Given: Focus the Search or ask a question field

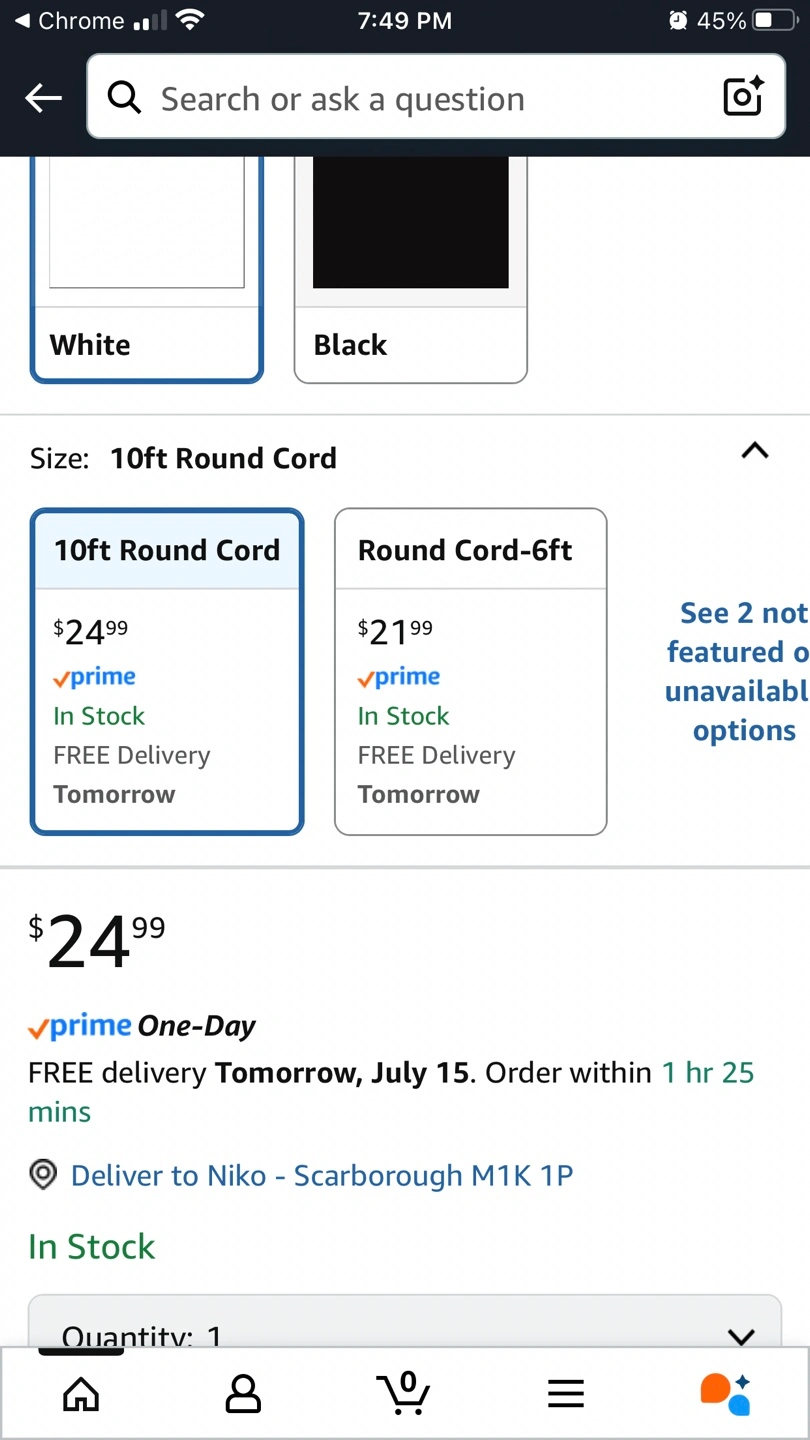Looking at the screenshot, I should tap(420, 98).
